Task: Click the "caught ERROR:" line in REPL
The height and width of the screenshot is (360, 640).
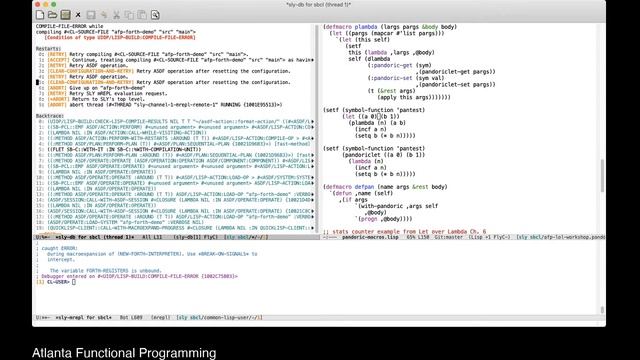Action: [x=60, y=248]
